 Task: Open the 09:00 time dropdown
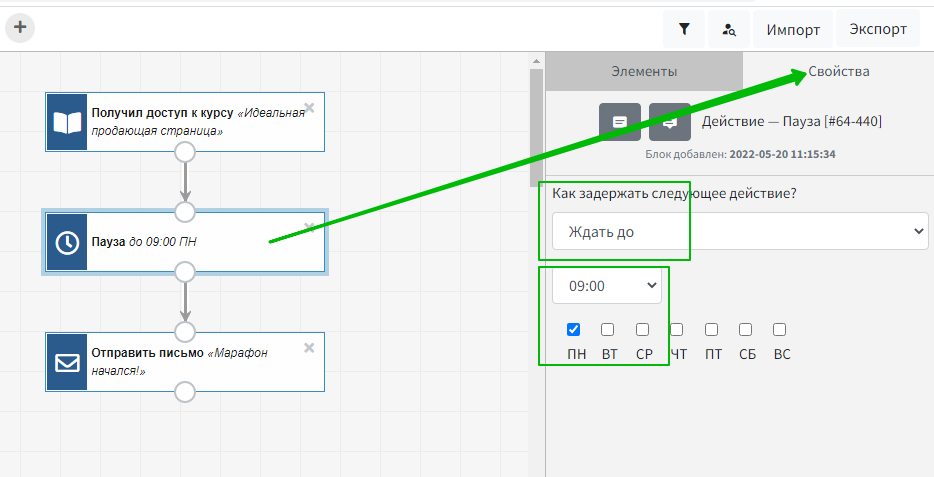coord(606,286)
